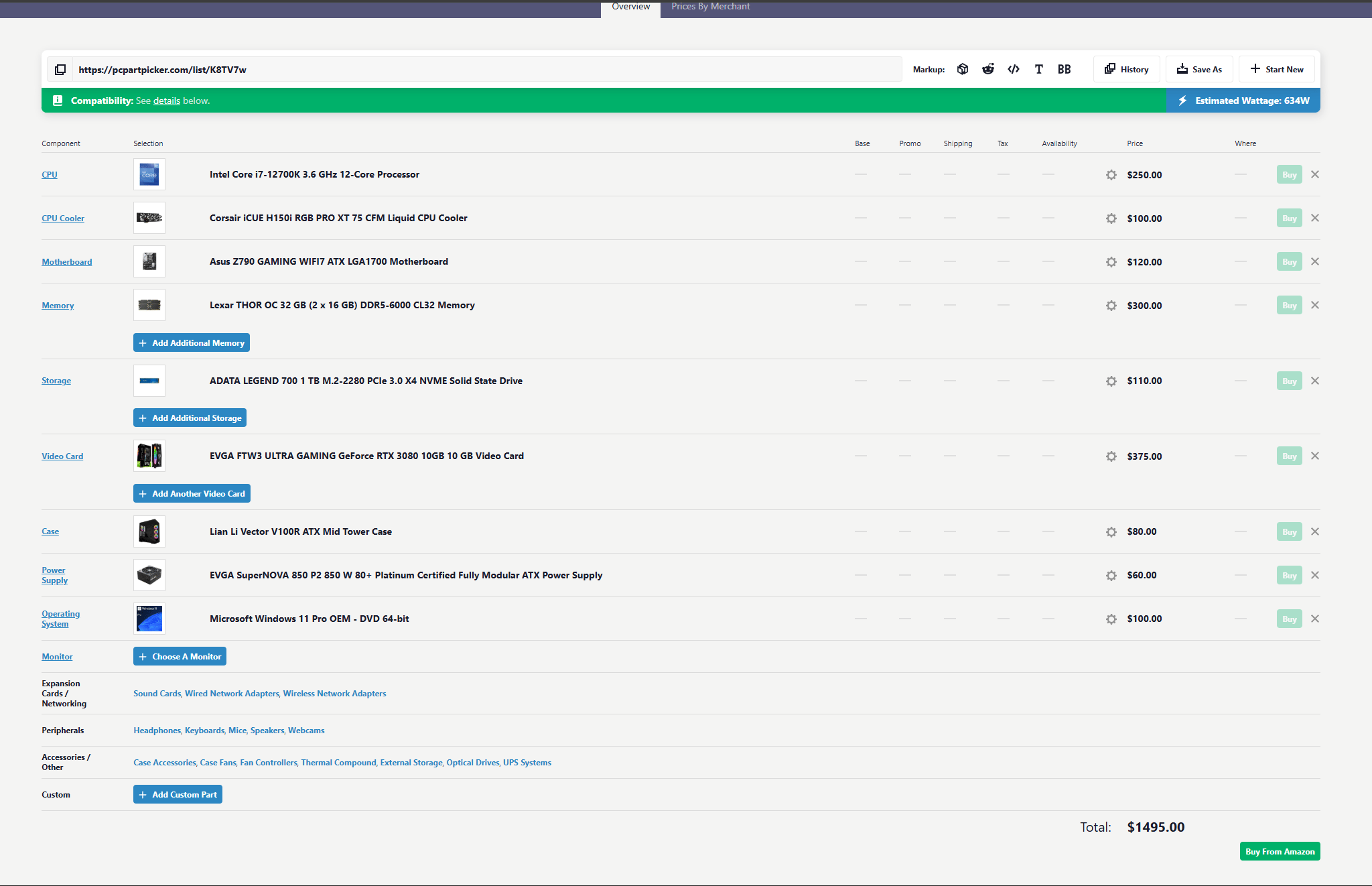Select the plain text markup icon

1038,69
